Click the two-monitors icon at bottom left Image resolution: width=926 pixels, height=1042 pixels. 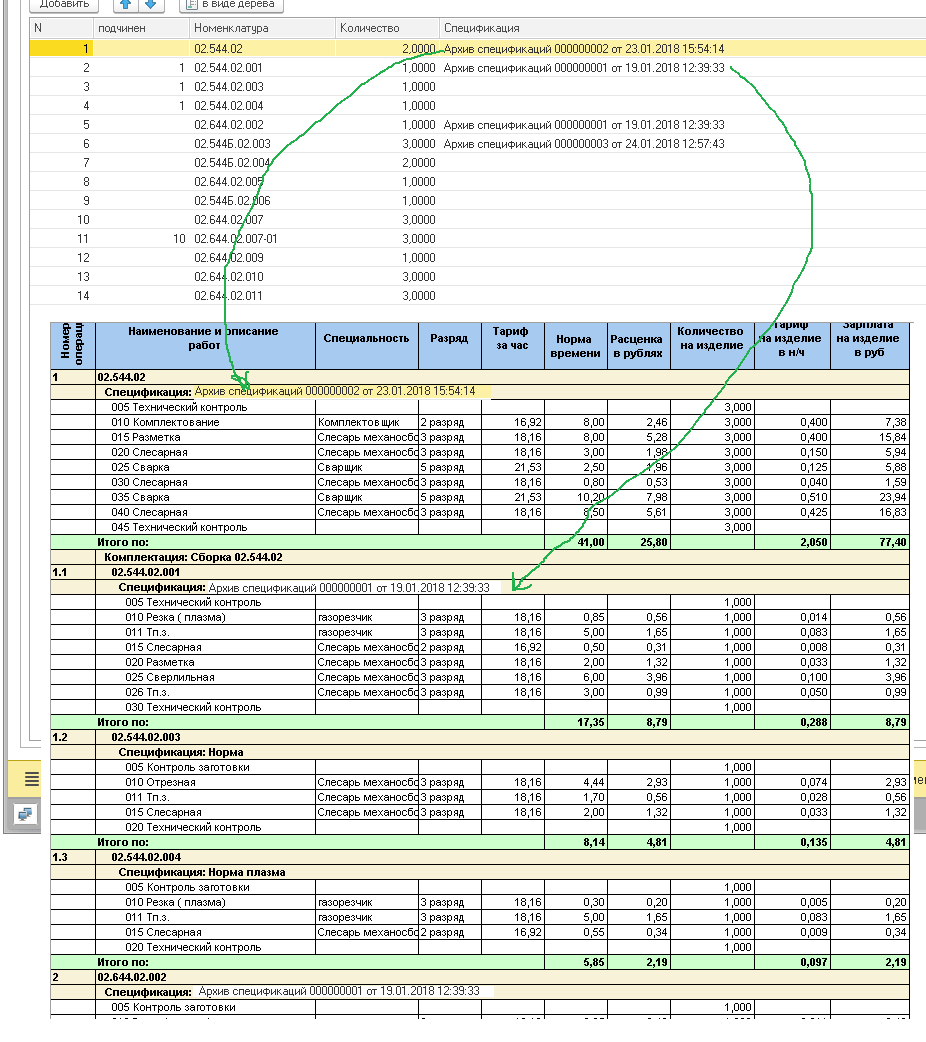click(26, 814)
